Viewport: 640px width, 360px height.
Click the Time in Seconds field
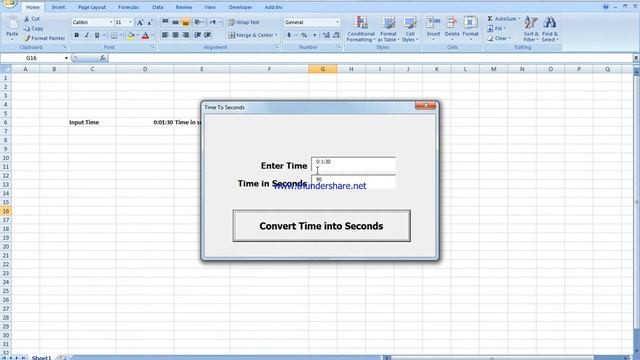[353, 182]
